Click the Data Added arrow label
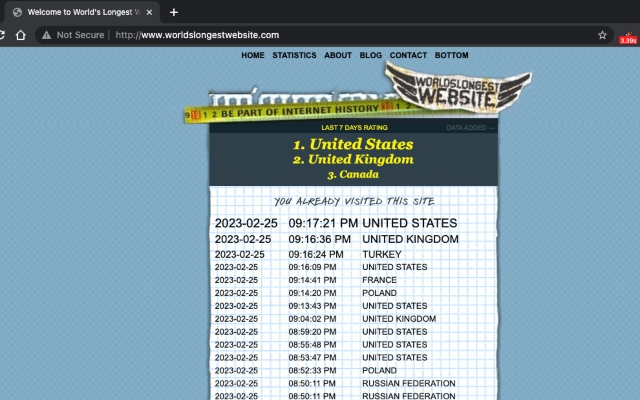This screenshot has width=640, height=400. pyautogui.click(x=470, y=128)
